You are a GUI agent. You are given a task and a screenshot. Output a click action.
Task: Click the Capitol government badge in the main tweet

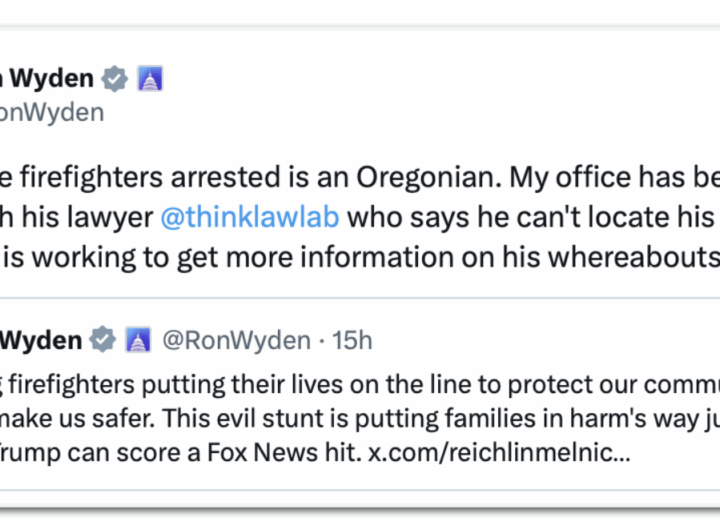(x=149, y=79)
